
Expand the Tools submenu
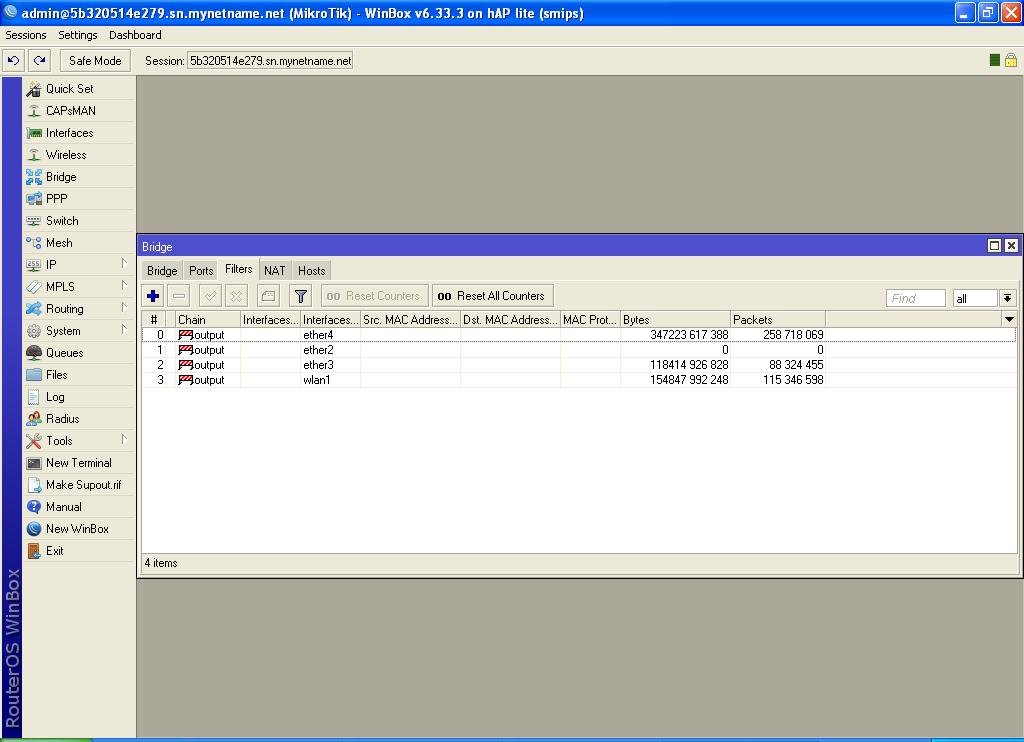pyautogui.click(x=79, y=441)
